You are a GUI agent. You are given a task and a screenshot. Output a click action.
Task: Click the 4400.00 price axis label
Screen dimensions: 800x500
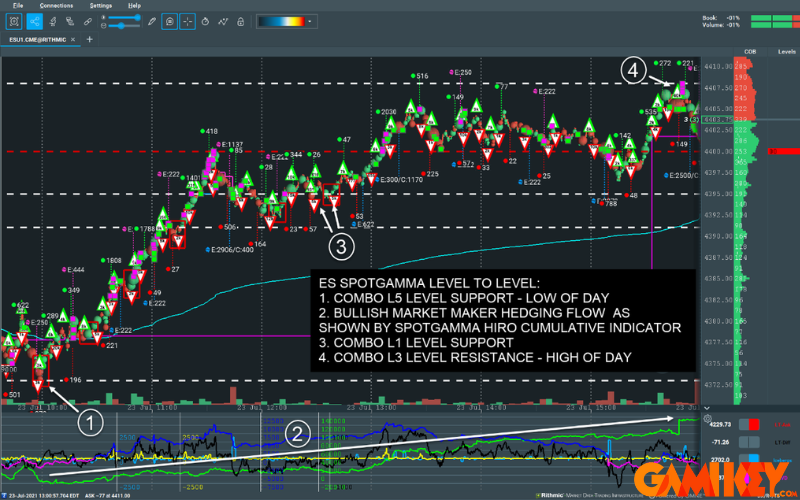point(718,152)
